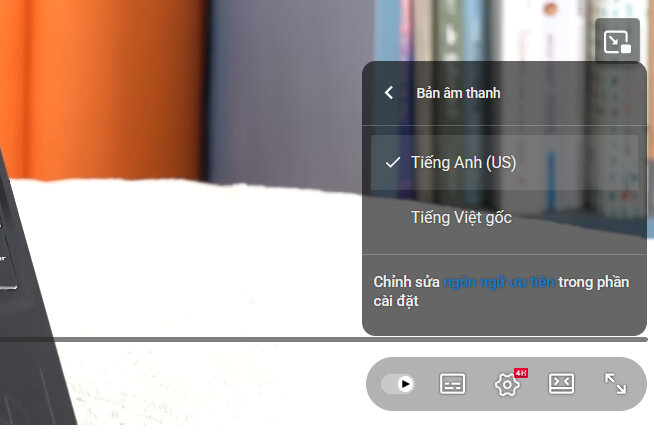The image size is (654, 436).
Task: Go back using the chevron beside Bản âm thanh
Action: point(389,93)
